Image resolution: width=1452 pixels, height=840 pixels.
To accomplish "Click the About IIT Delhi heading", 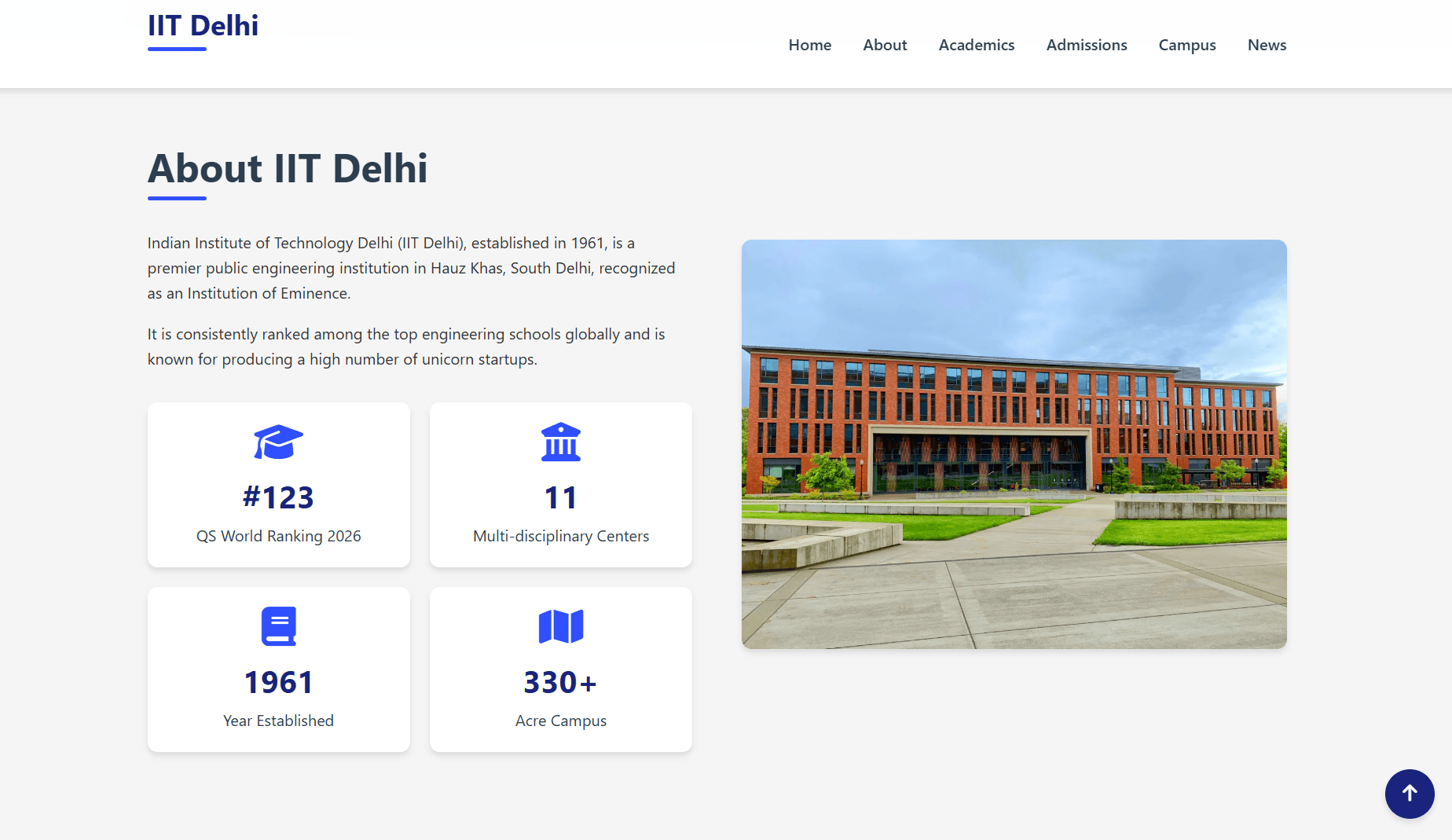I will (x=288, y=169).
